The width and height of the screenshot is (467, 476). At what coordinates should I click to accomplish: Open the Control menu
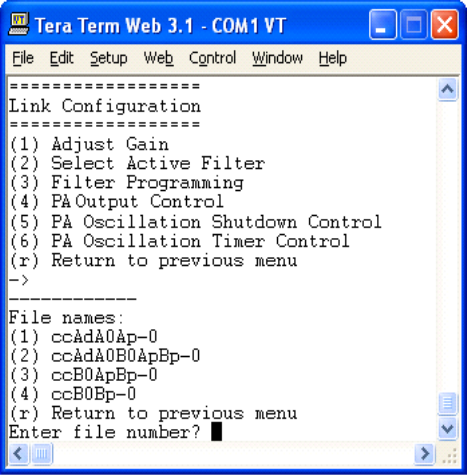(x=212, y=58)
